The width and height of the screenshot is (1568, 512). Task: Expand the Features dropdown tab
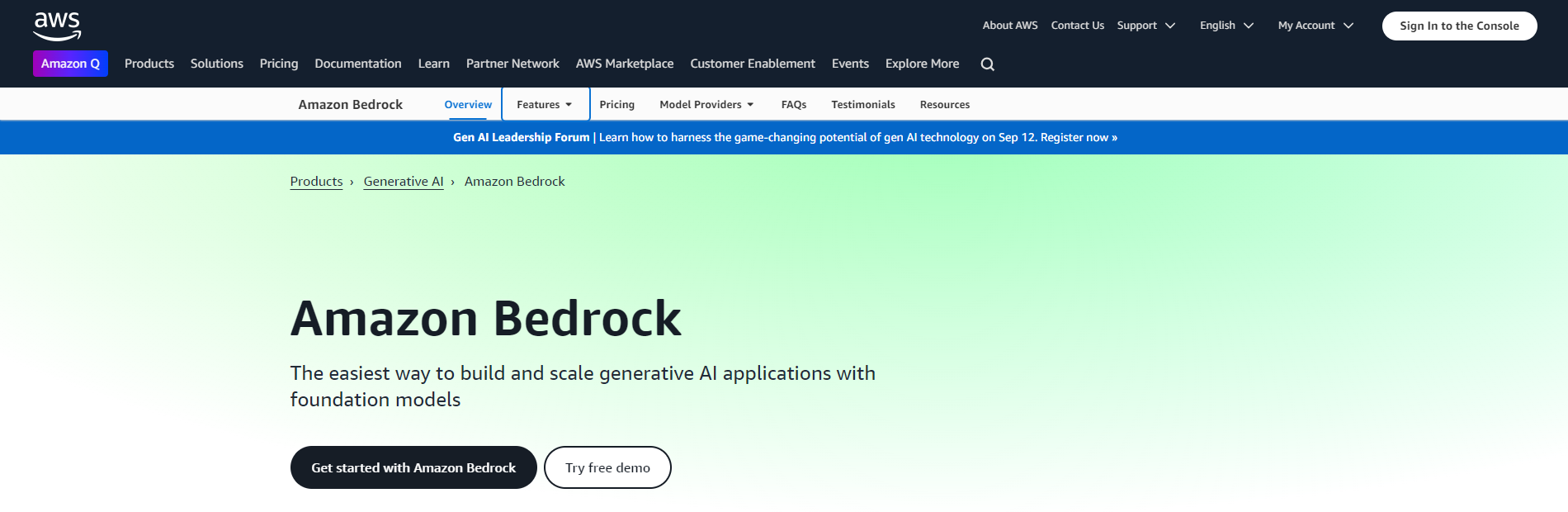point(545,105)
